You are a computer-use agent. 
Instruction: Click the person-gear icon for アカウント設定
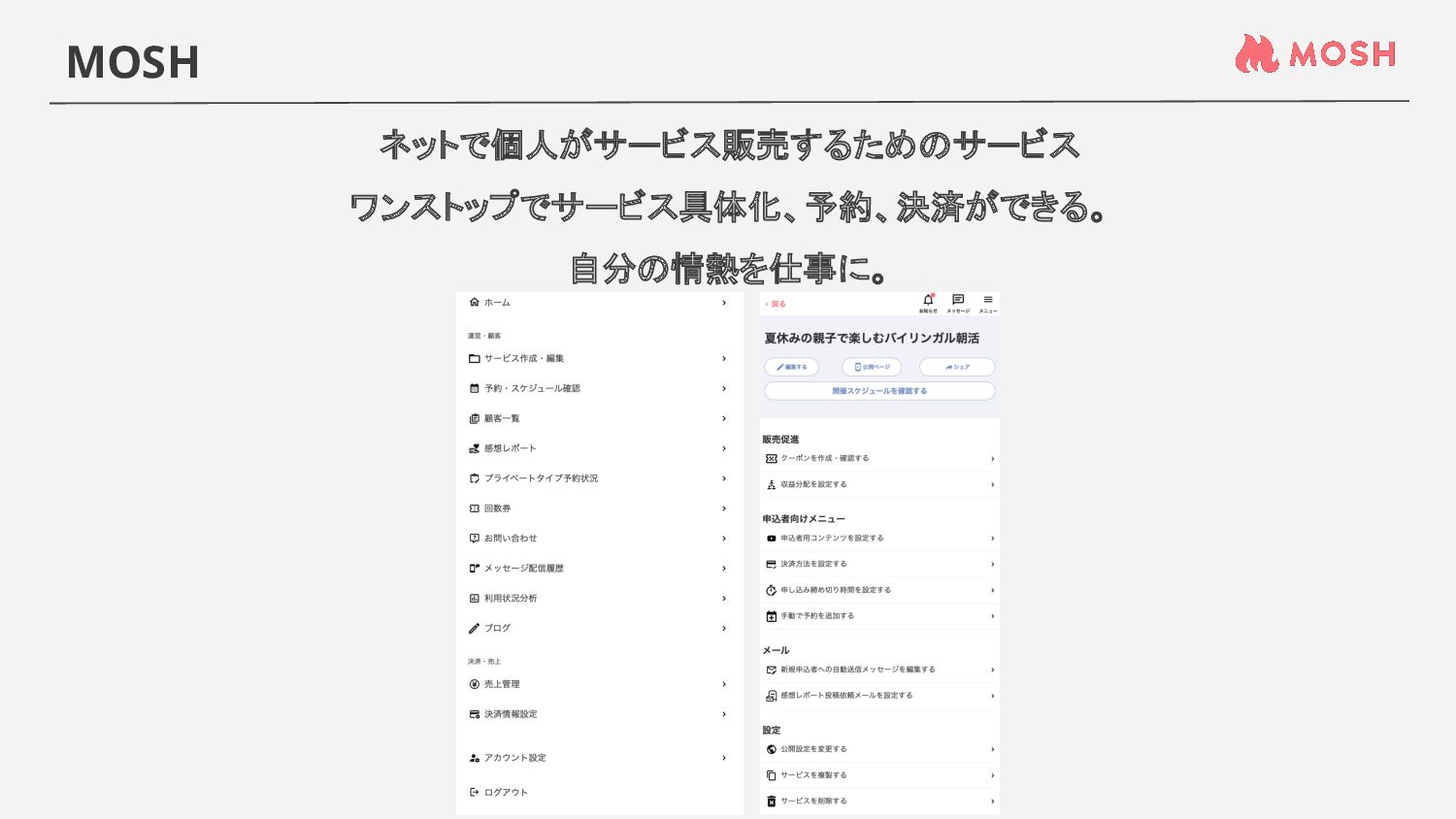[474, 758]
